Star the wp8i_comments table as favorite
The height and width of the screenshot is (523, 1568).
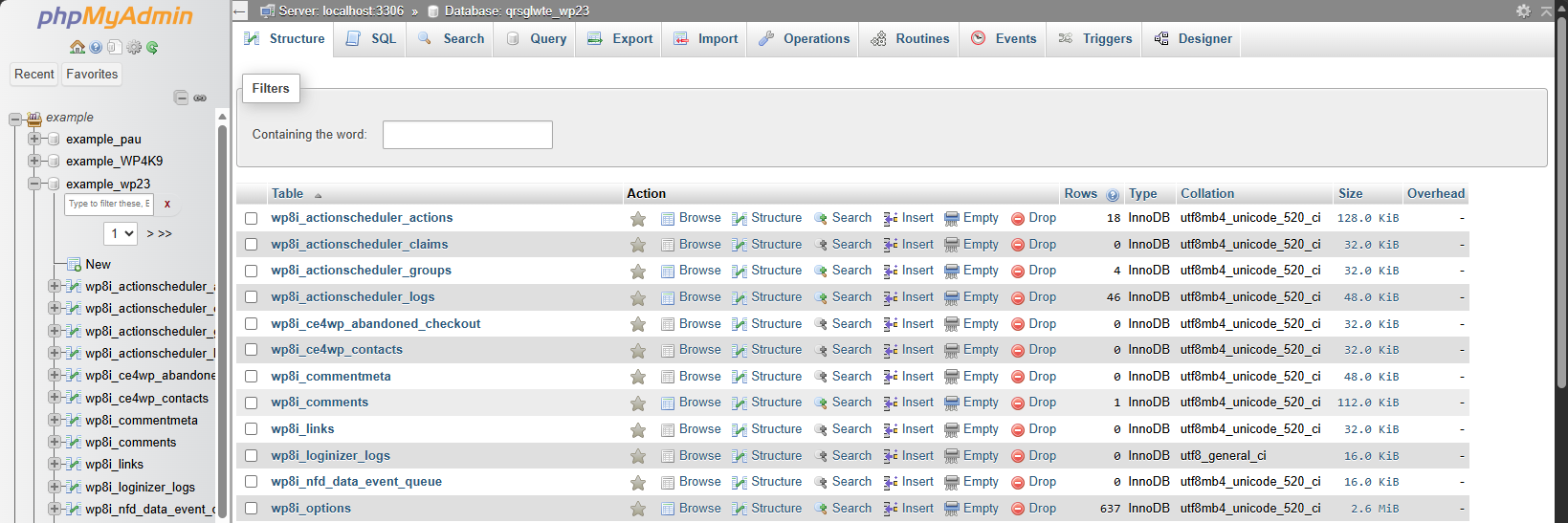[637, 403]
